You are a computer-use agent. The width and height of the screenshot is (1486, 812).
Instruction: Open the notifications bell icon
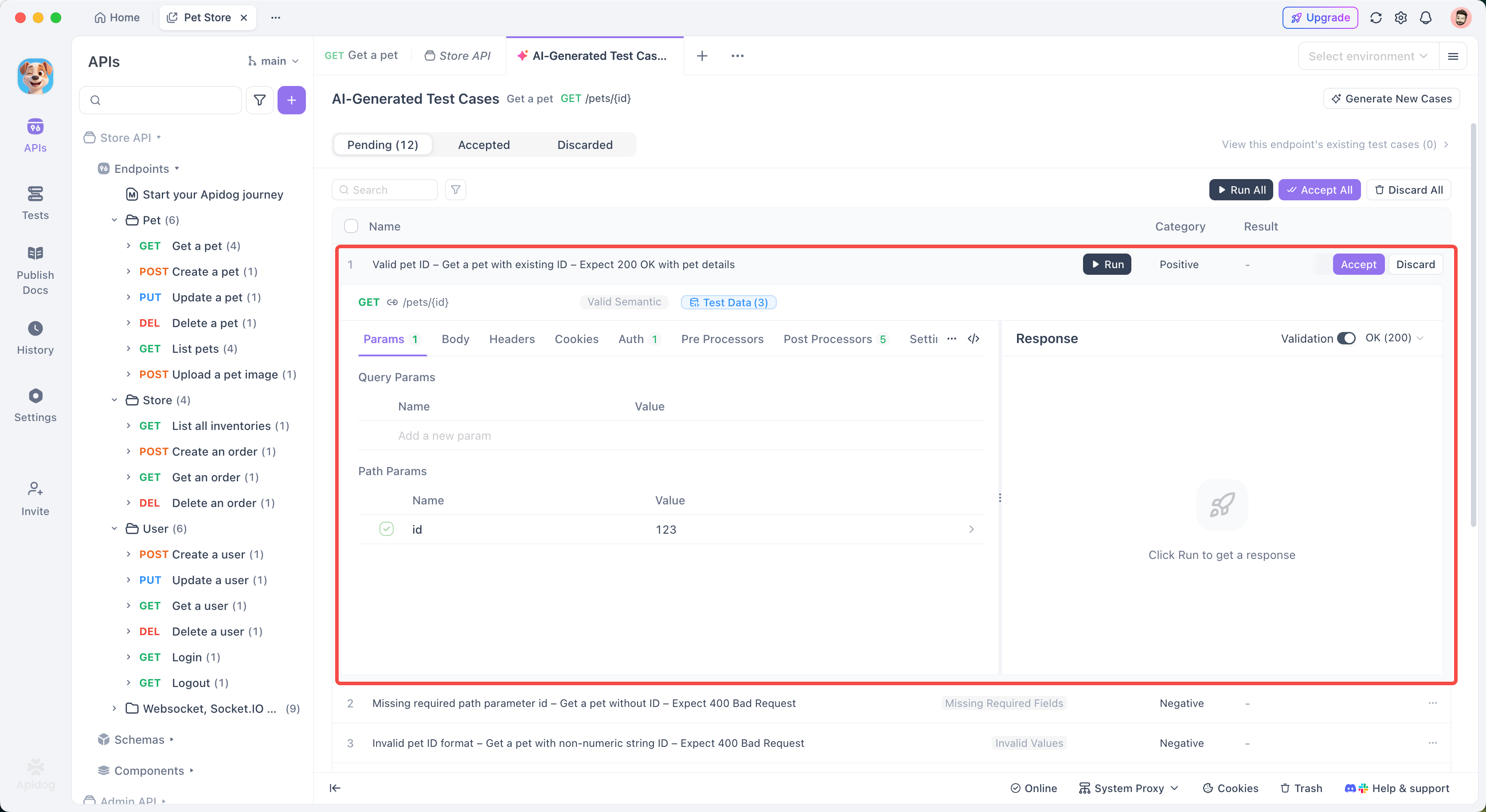1425,17
